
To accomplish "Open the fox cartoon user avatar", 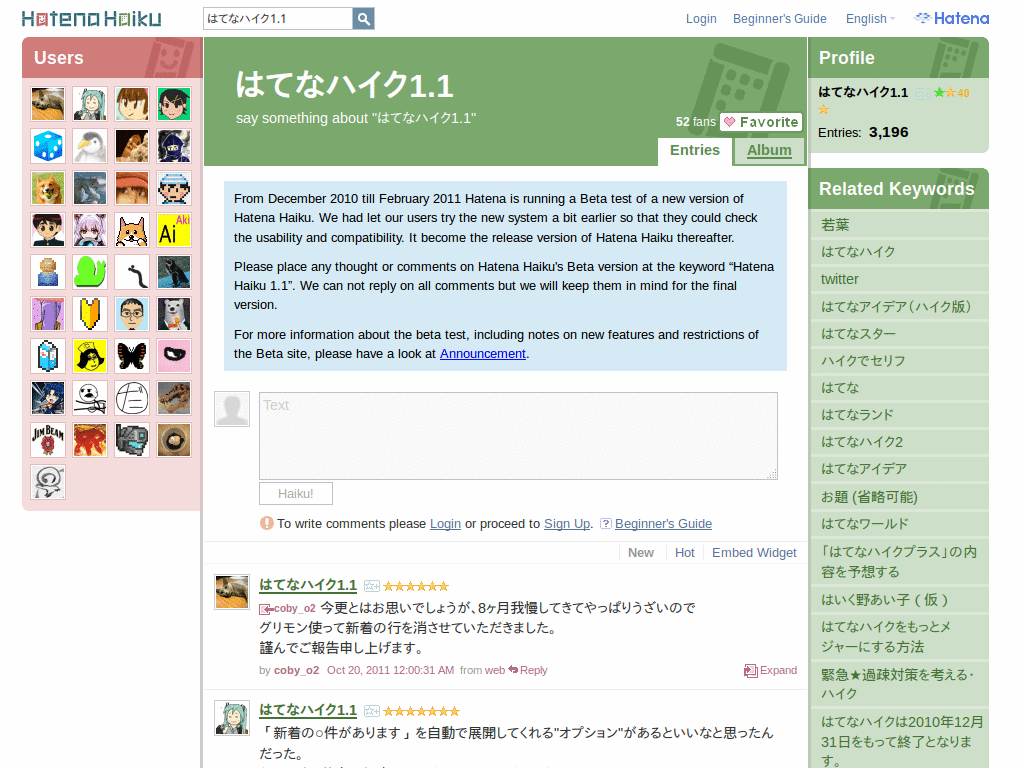I will click(x=132, y=230).
